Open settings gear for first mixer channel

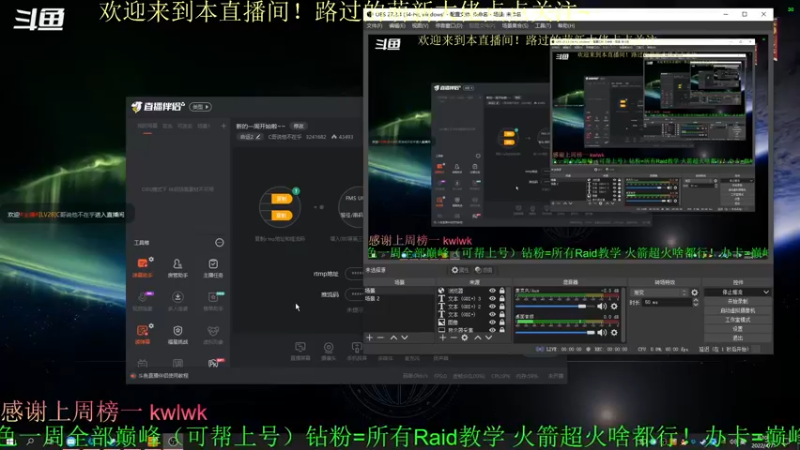click(x=614, y=306)
